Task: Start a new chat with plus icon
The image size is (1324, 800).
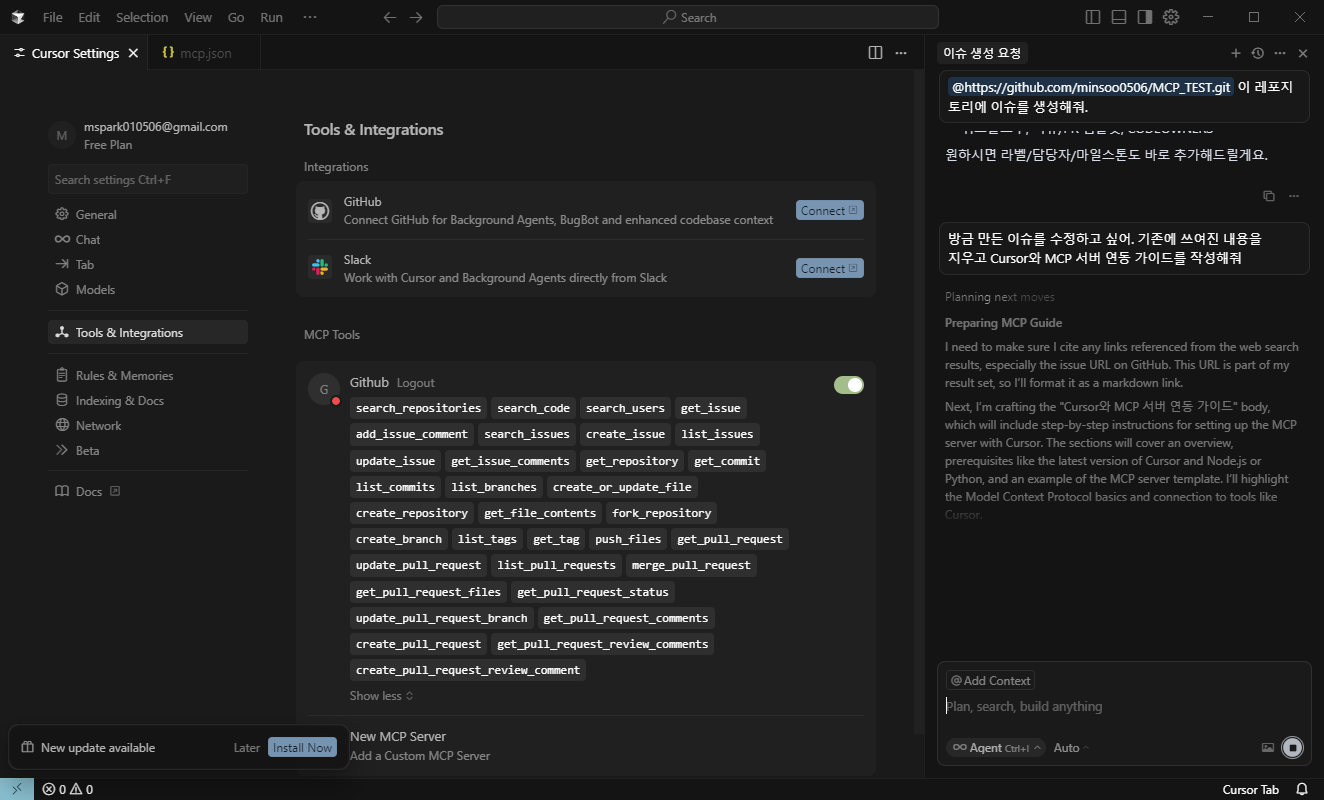Action: click(x=1235, y=53)
